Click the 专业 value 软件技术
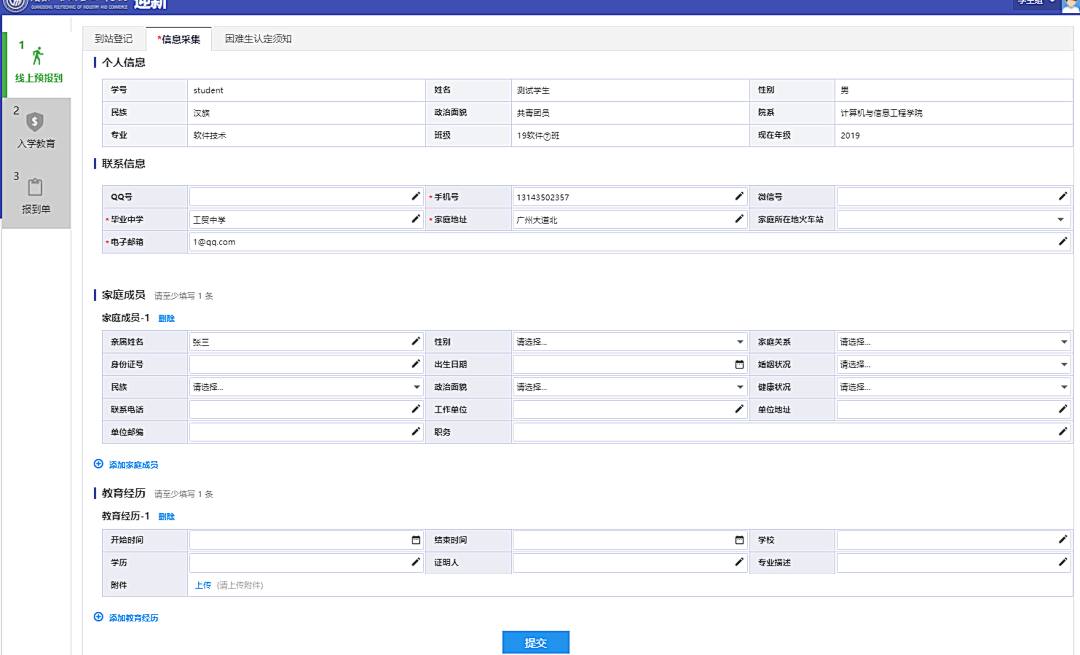 [209, 136]
